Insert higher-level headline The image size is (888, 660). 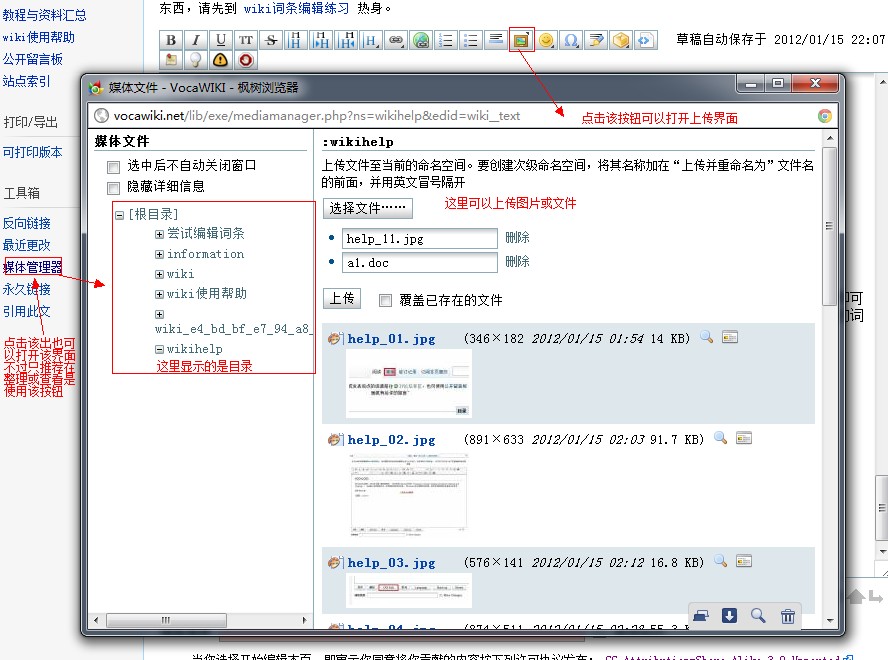(345, 40)
